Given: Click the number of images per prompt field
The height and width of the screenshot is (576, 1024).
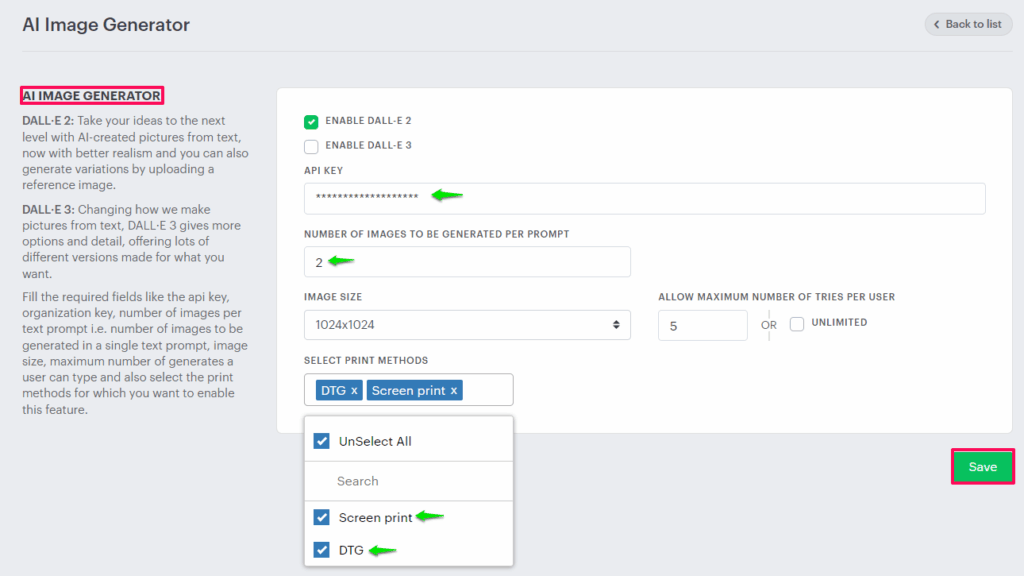Looking at the screenshot, I should 467,262.
